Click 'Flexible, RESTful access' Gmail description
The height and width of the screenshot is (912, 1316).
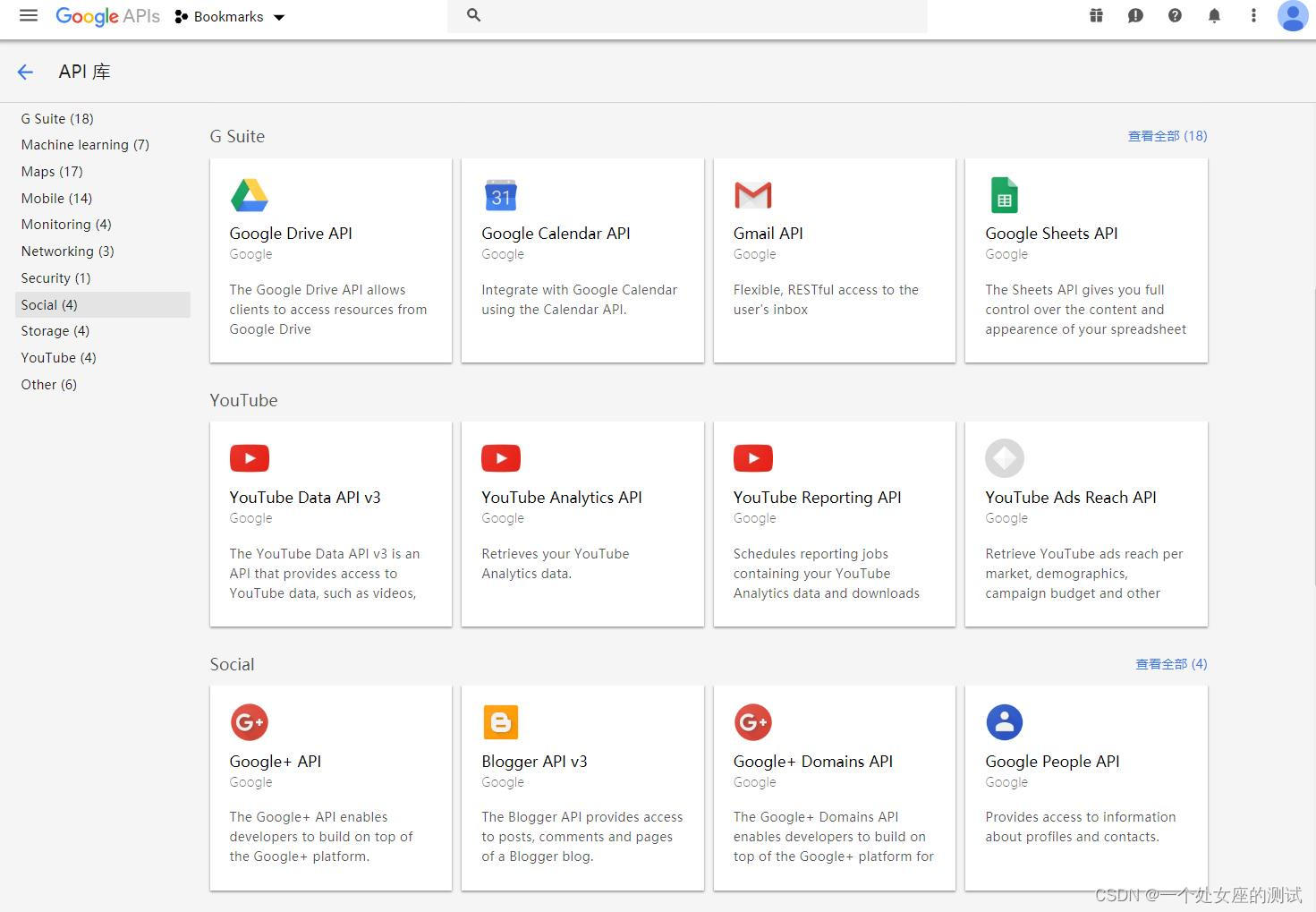click(x=826, y=300)
